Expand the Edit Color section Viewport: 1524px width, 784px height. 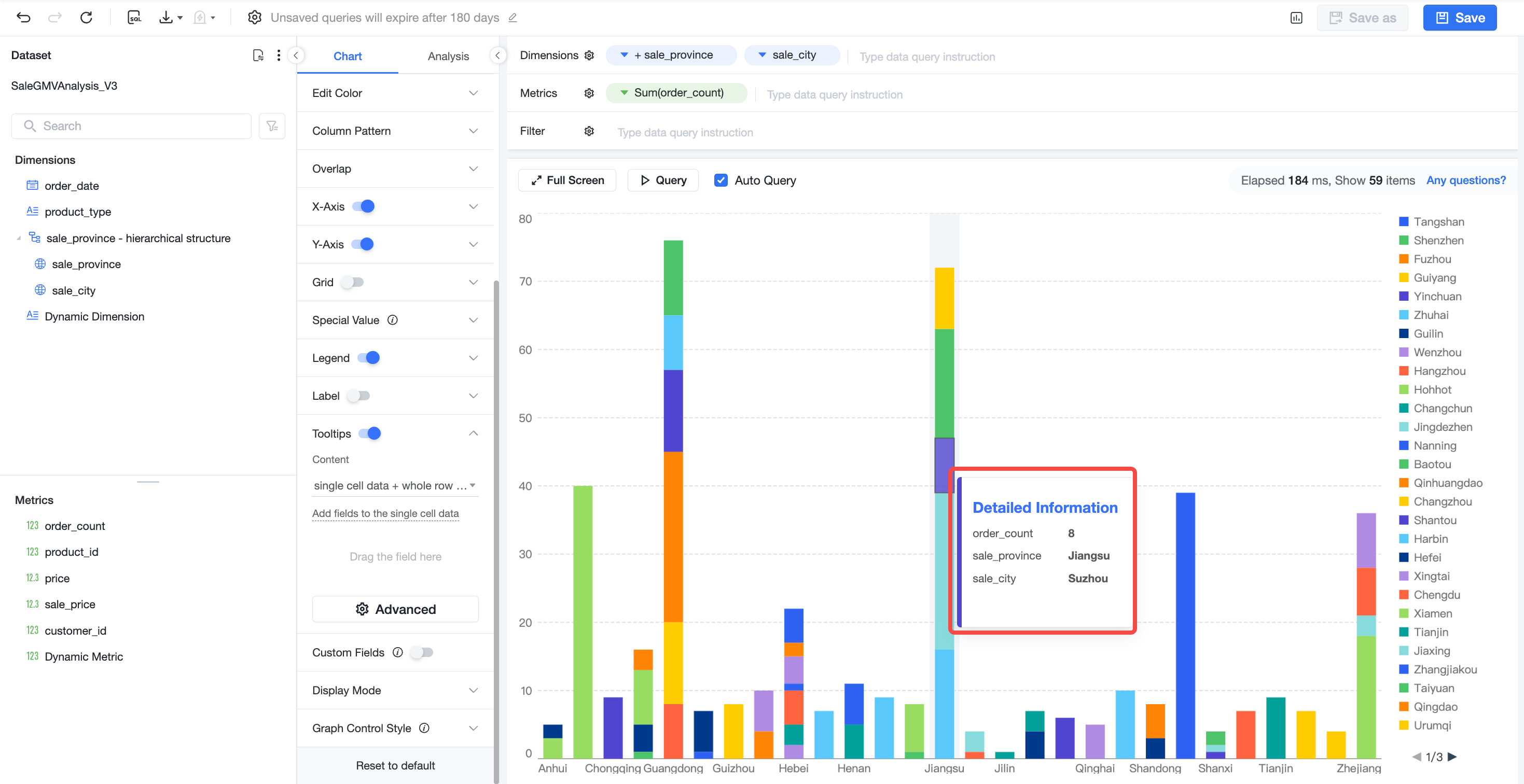pyautogui.click(x=395, y=93)
